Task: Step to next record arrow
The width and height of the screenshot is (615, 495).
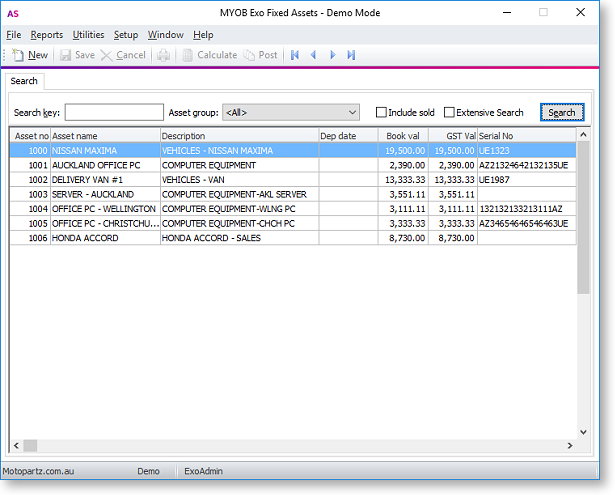Action: (x=333, y=55)
